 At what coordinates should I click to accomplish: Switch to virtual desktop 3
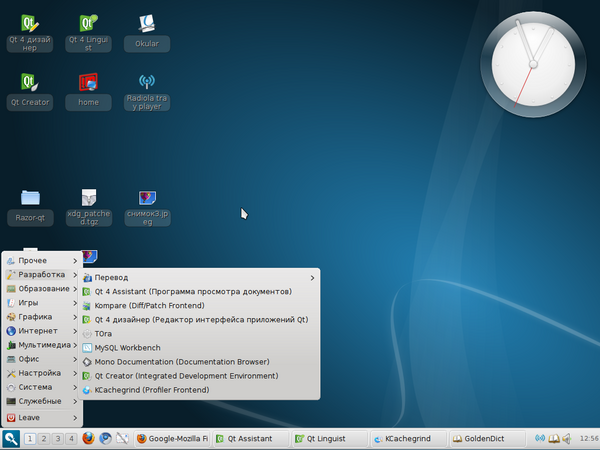point(57,439)
